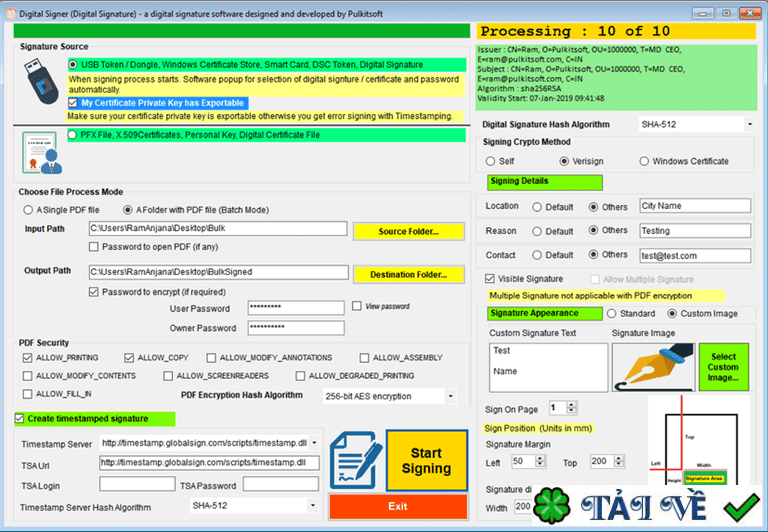Enable ALLOW_MODIFY_CONTENTS permission
The height and width of the screenshot is (532, 768).
point(27,376)
